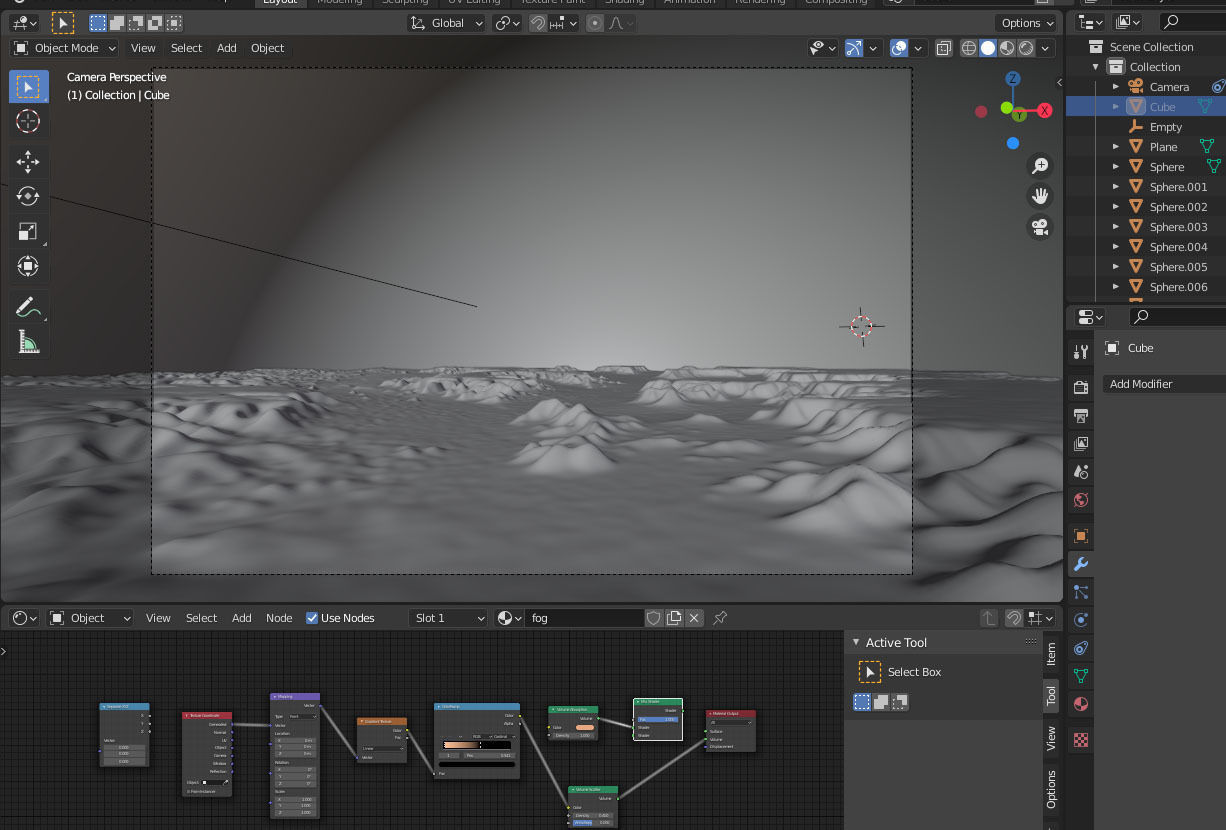
Task: Open the node editor View menu
Action: tap(158, 618)
